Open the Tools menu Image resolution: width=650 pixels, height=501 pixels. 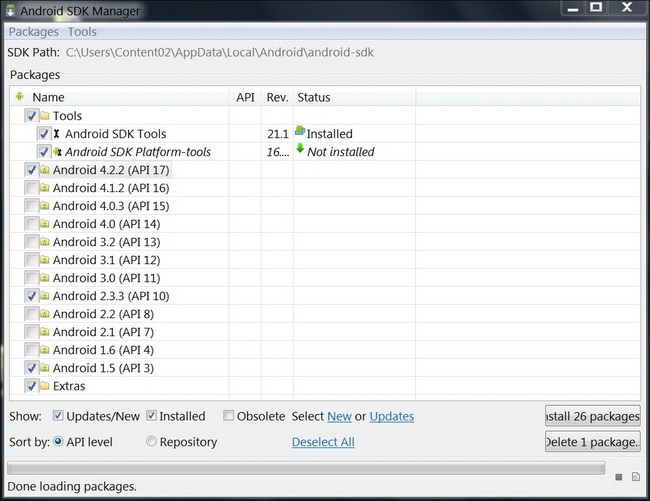pyautogui.click(x=82, y=32)
